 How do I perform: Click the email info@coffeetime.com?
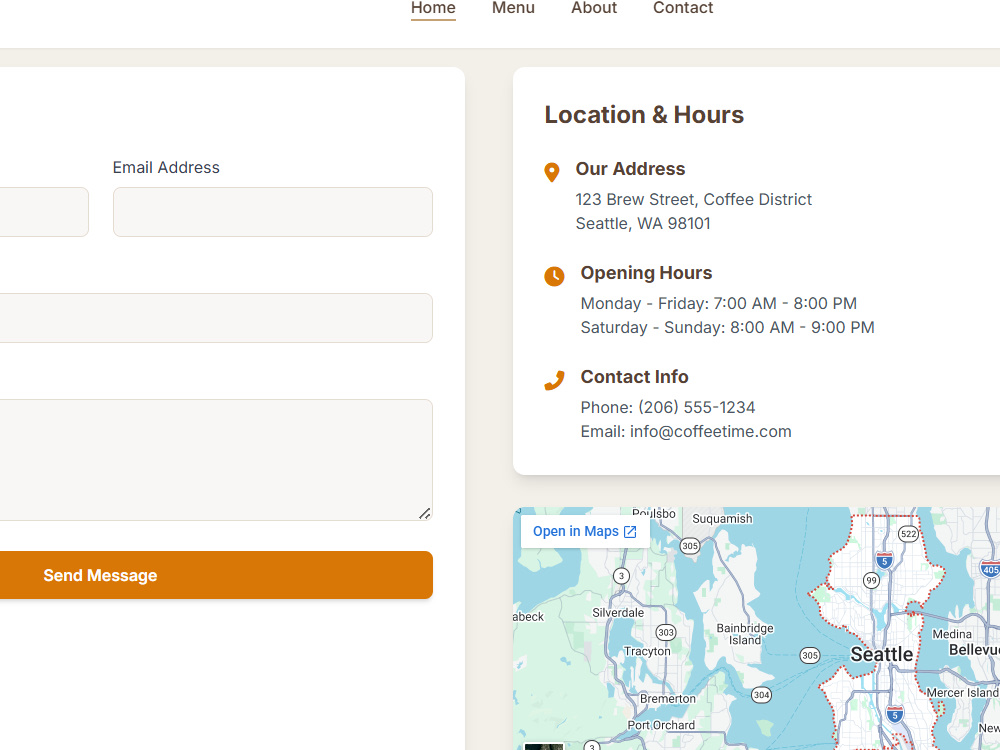point(710,432)
